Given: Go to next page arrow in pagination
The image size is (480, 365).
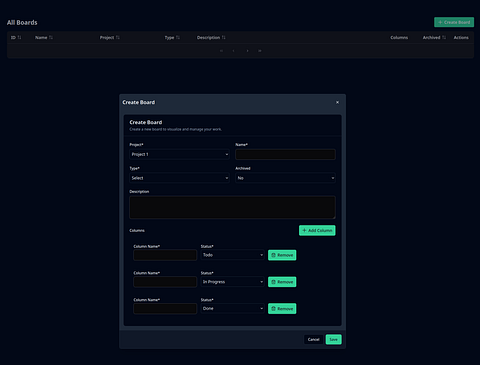Looking at the screenshot, I should click(x=247, y=51).
